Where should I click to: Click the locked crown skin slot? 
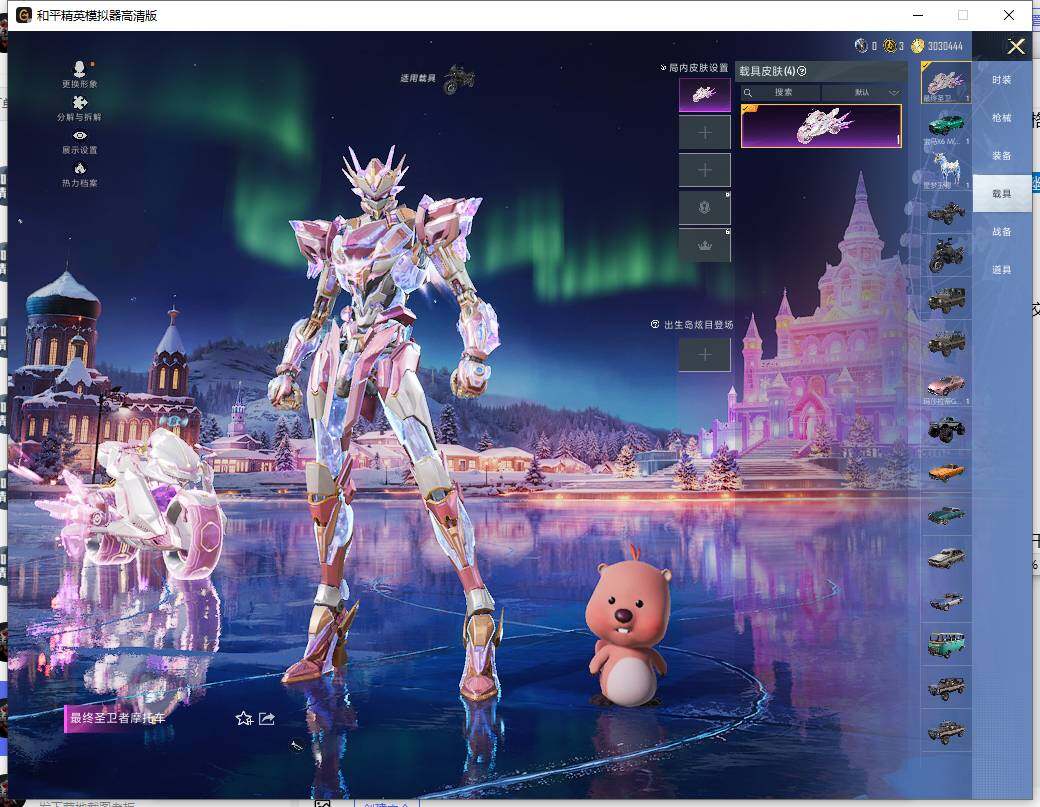(704, 245)
